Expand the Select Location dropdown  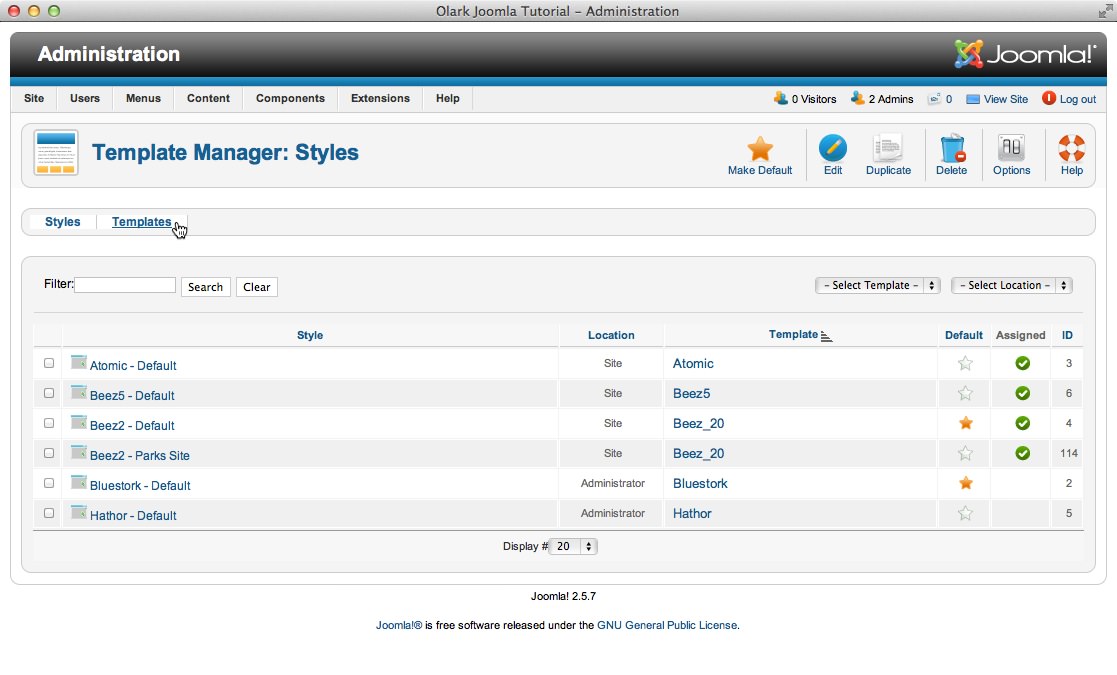tap(1011, 286)
